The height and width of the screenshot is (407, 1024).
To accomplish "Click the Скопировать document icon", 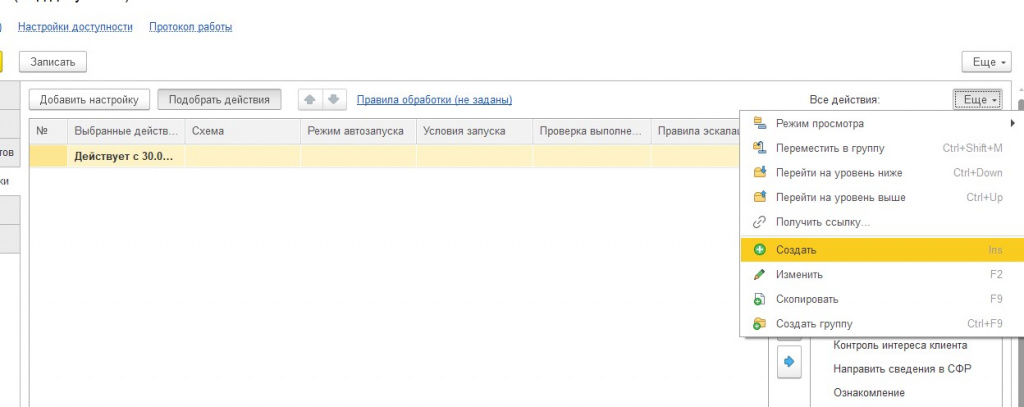I will click(x=759, y=299).
